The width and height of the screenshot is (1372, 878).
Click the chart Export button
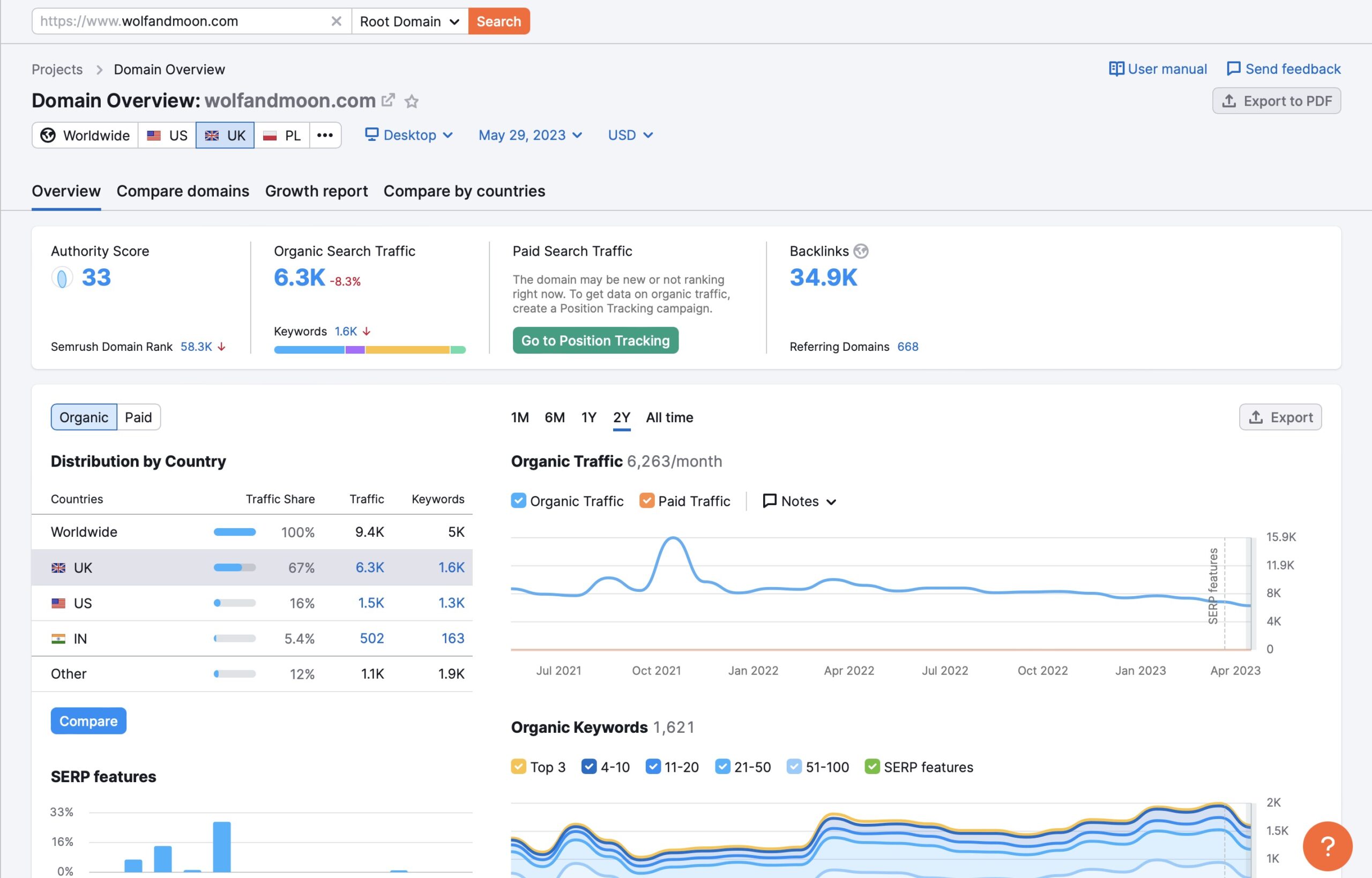[1280, 417]
